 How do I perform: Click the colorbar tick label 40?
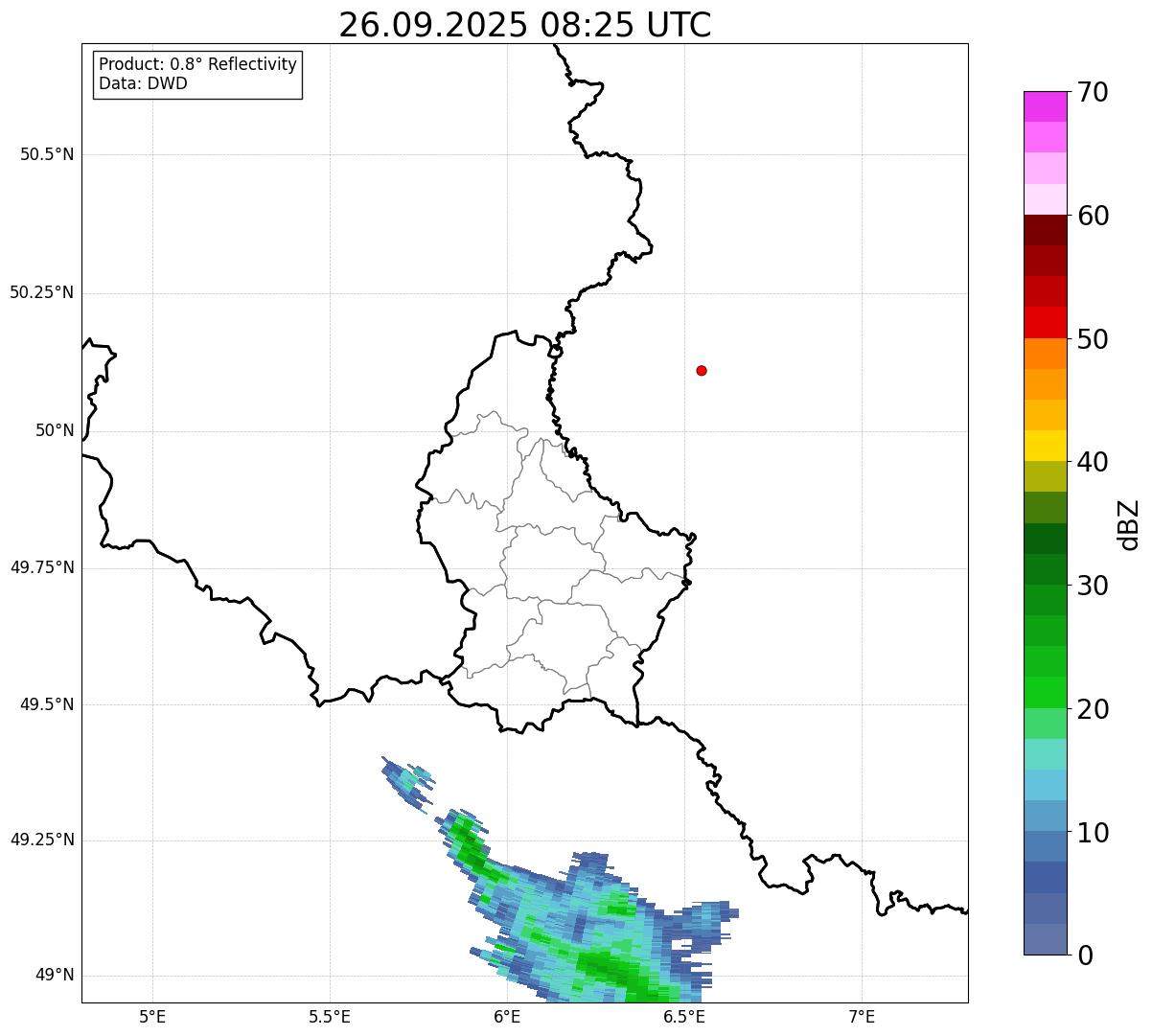1093,462
